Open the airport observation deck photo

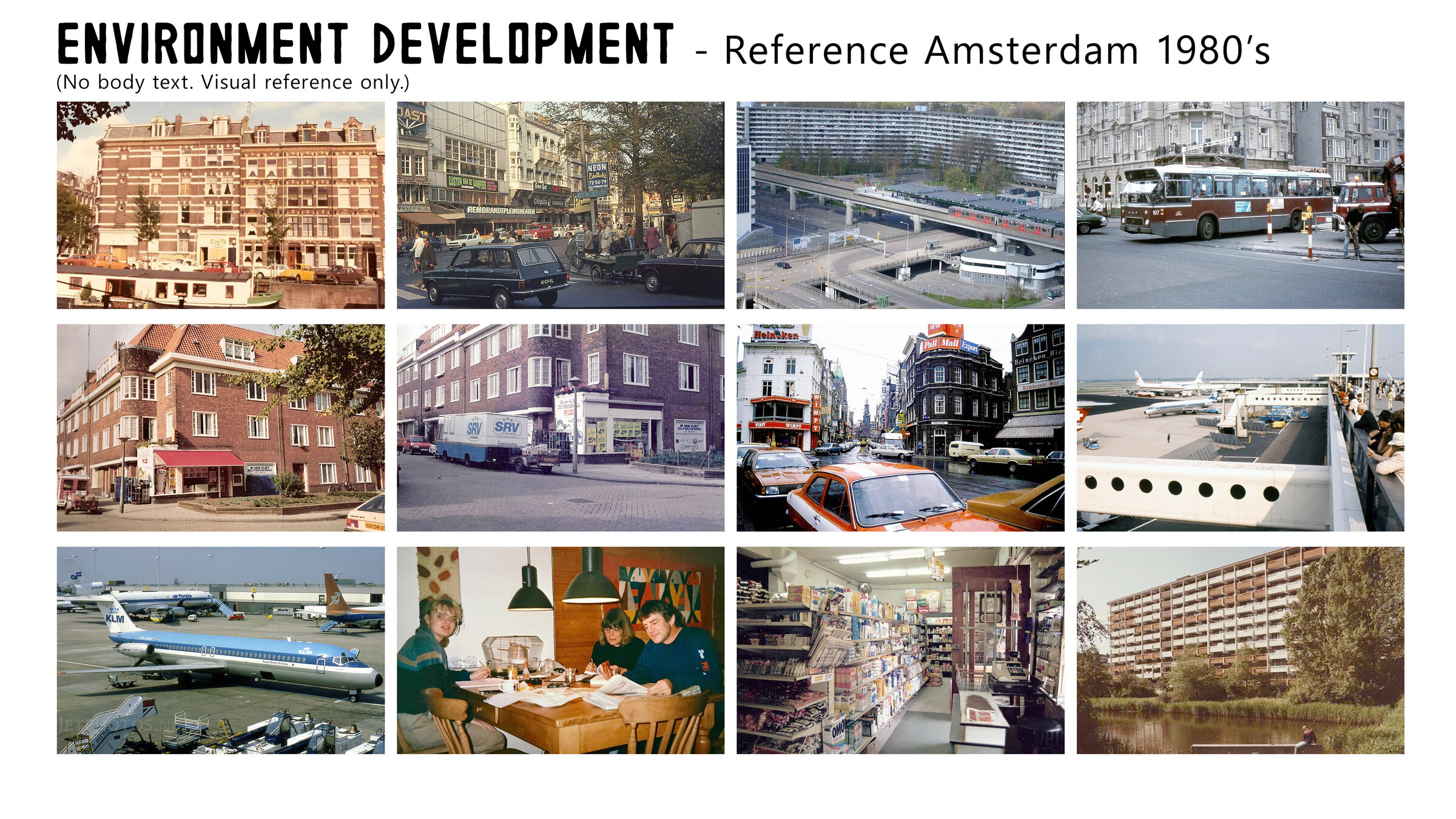[1239, 428]
